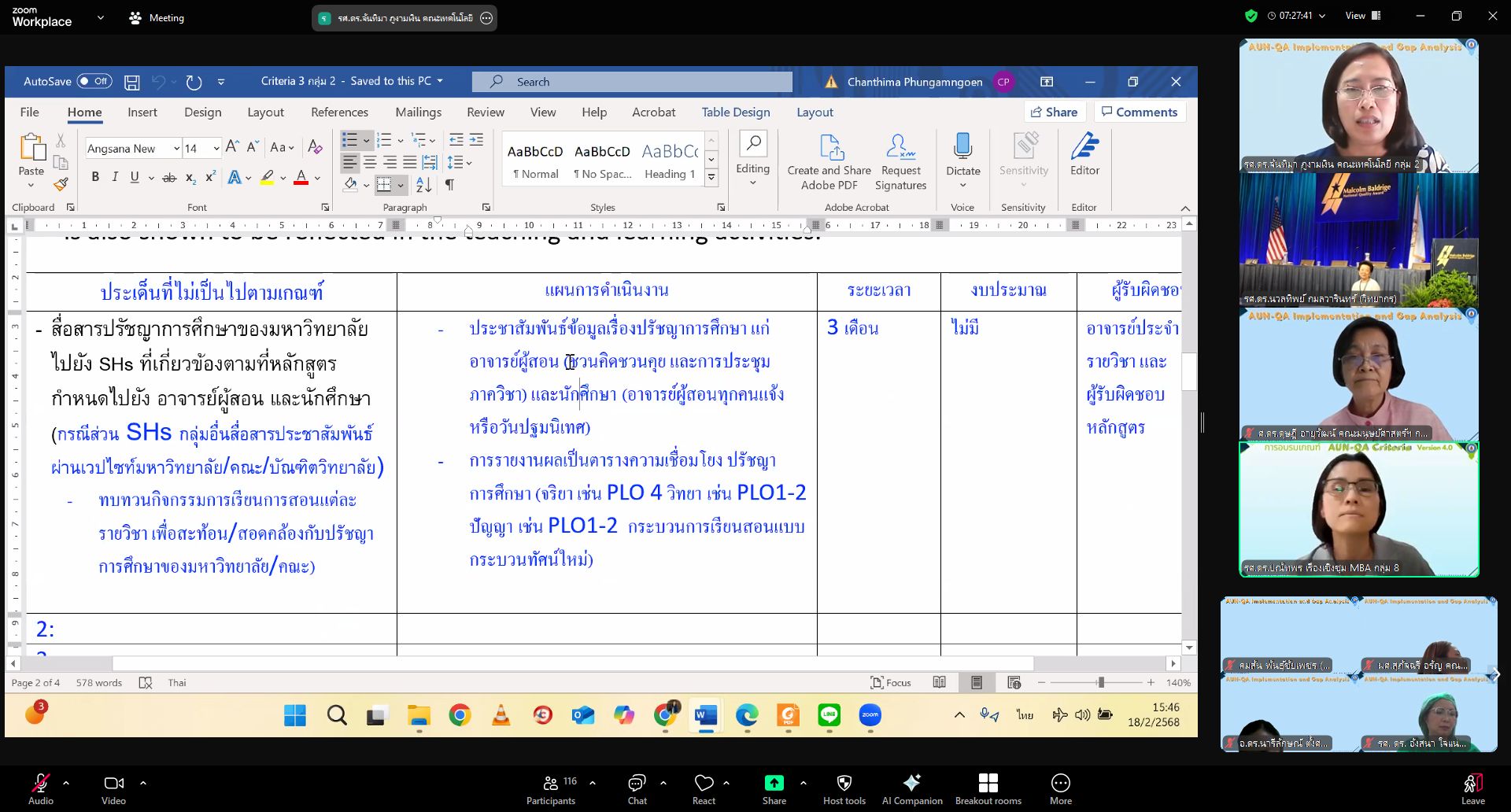Open the File menu in Word
The image size is (1511, 812).
tap(29, 113)
